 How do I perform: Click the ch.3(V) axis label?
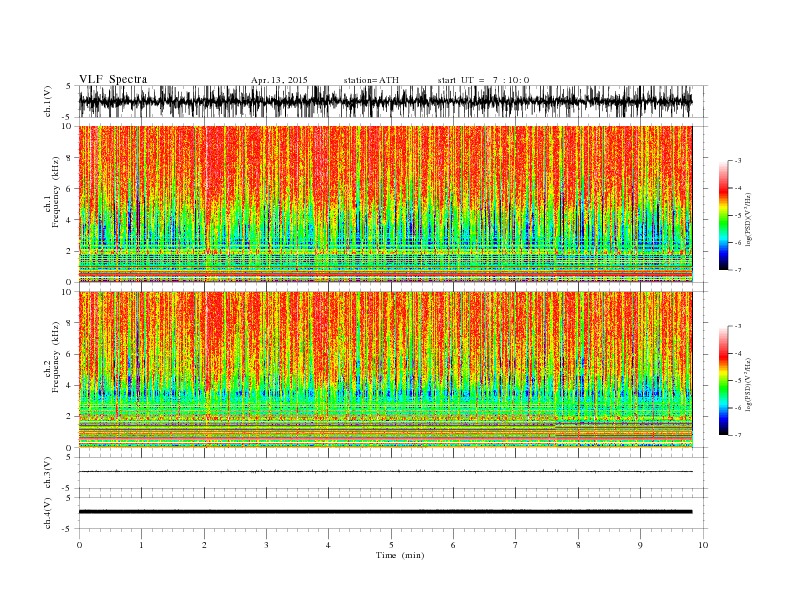click(48, 473)
